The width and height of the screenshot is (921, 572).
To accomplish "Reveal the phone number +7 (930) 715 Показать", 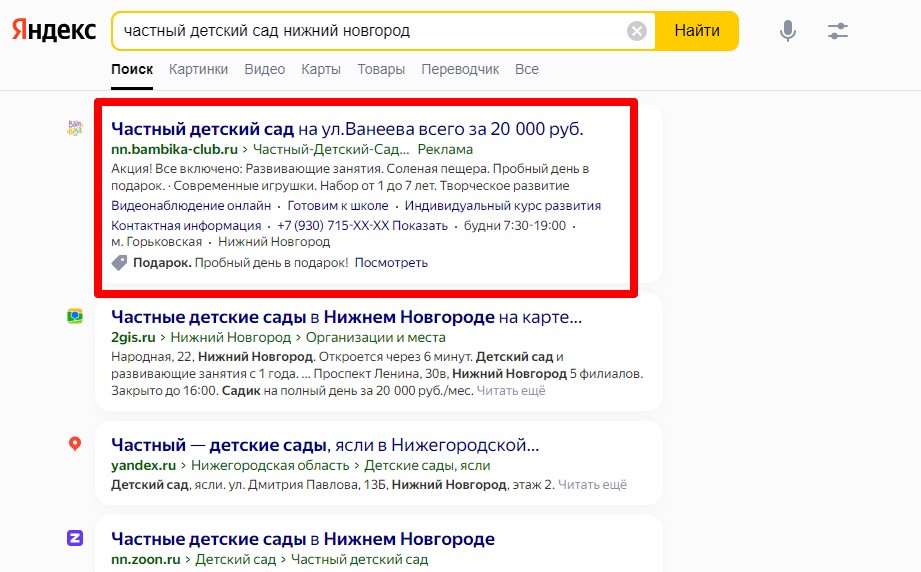I will point(362,226).
